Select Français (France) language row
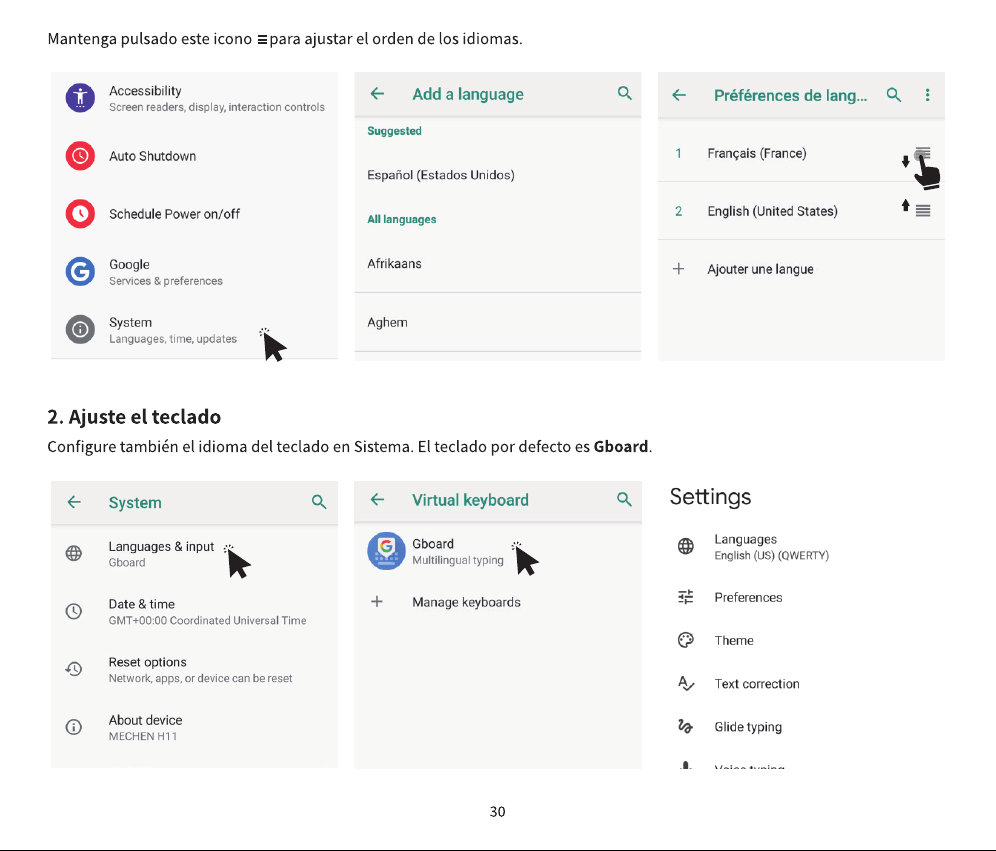 pyautogui.click(x=802, y=153)
